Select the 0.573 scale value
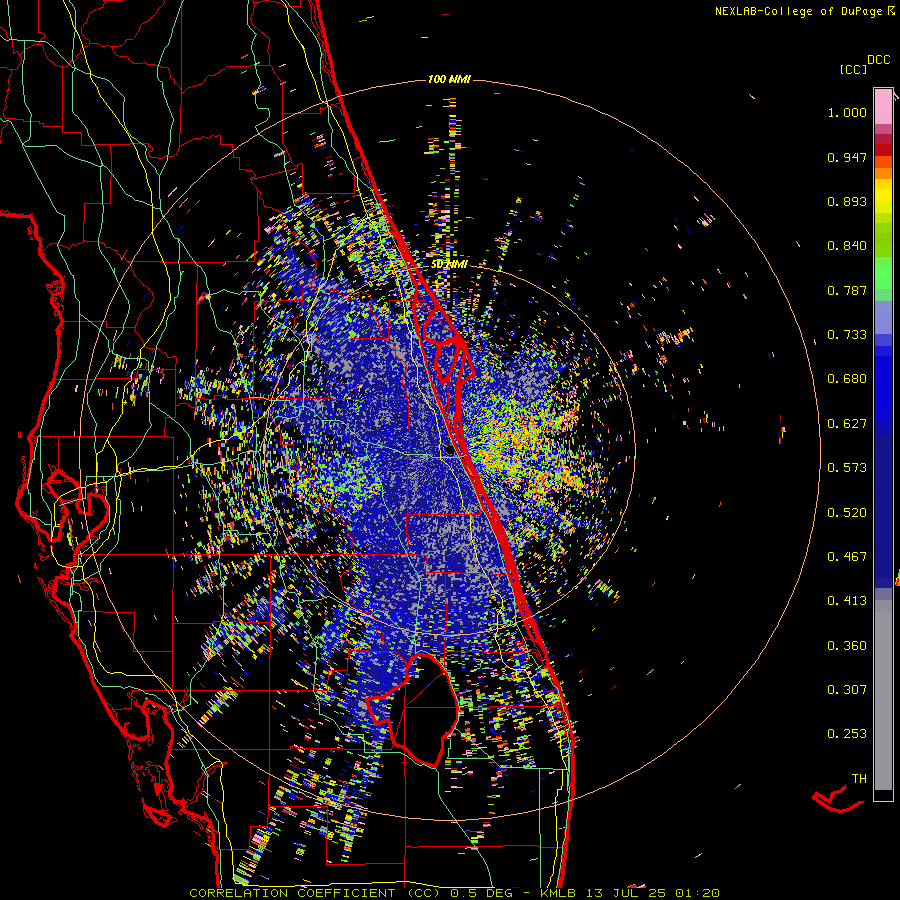 click(x=847, y=468)
